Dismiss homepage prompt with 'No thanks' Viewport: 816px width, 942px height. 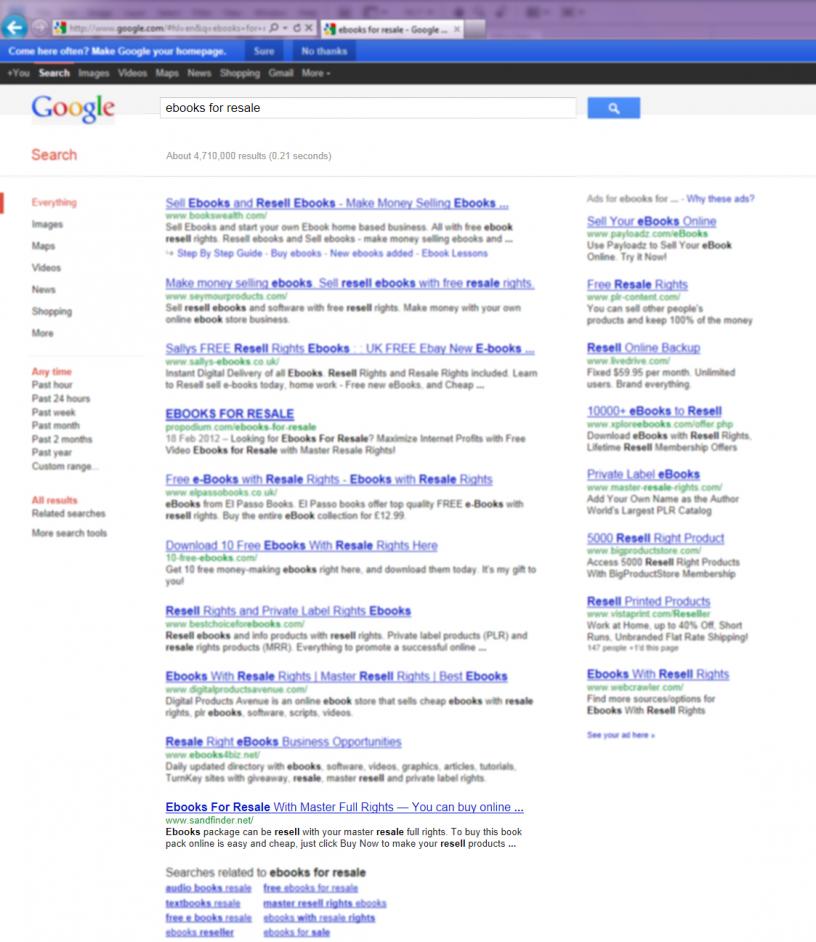click(324, 51)
